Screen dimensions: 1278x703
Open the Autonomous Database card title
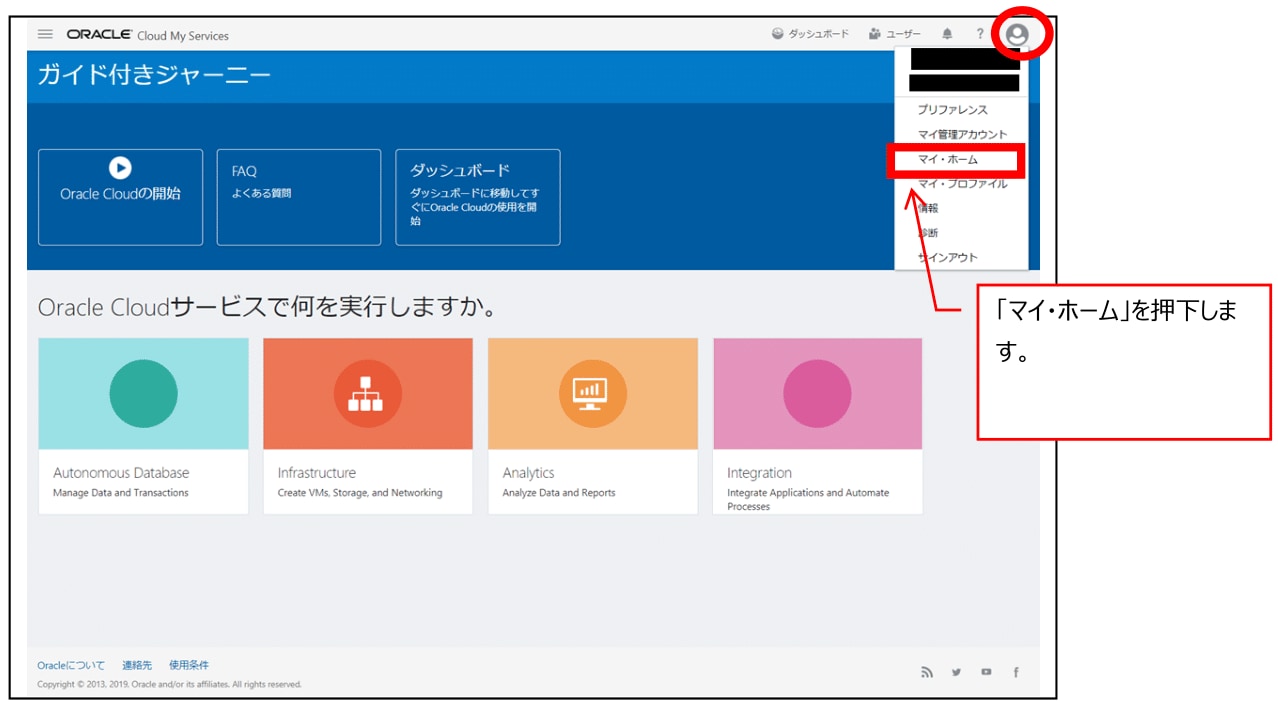pyautogui.click(x=121, y=473)
